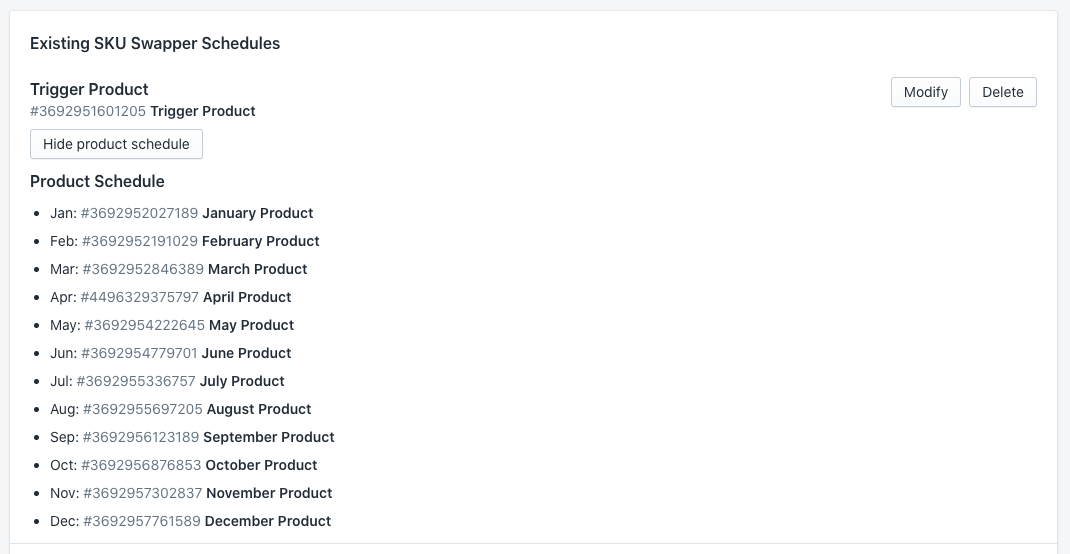Select the April Product entry
The image size is (1070, 554).
247,297
